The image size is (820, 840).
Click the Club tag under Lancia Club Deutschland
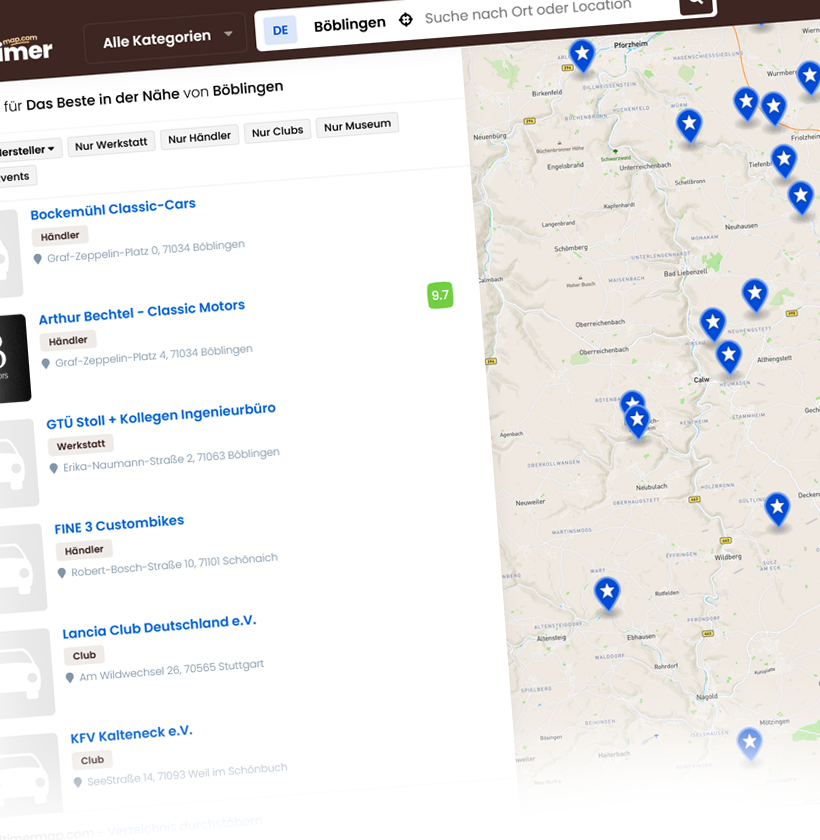[84, 655]
